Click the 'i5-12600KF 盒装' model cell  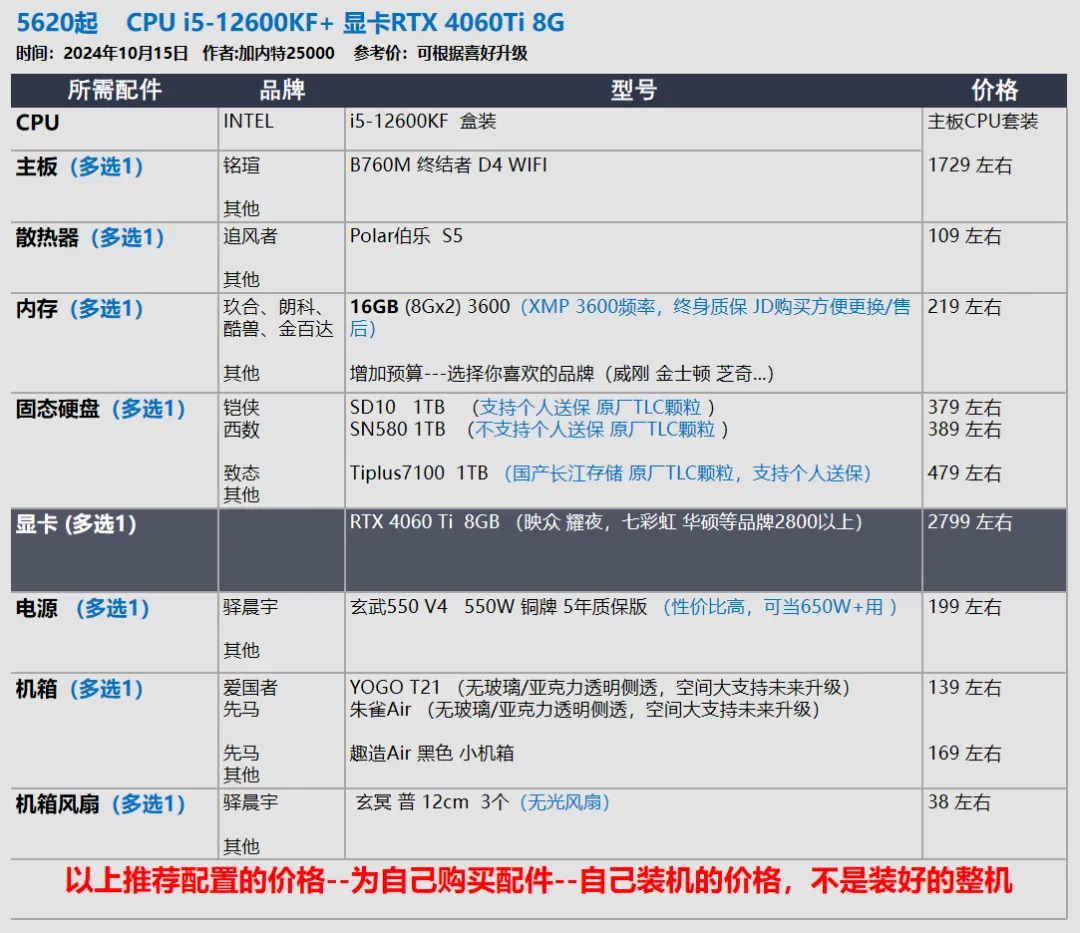(x=423, y=122)
